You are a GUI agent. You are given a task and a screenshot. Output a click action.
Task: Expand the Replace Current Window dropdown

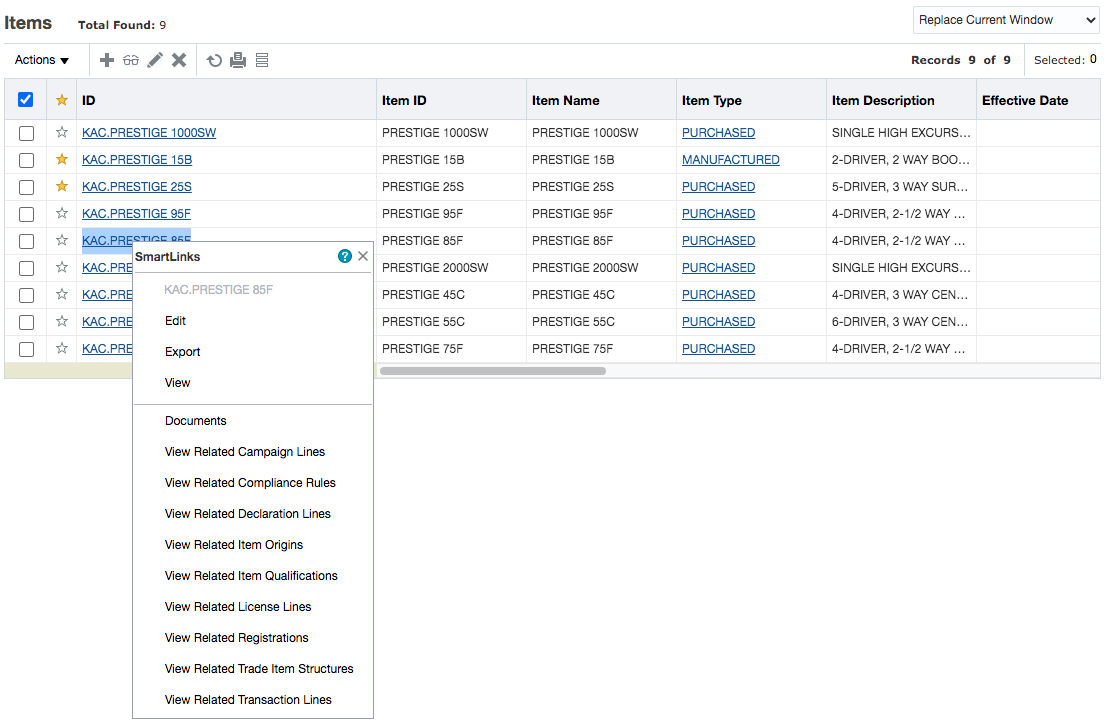coord(1005,20)
